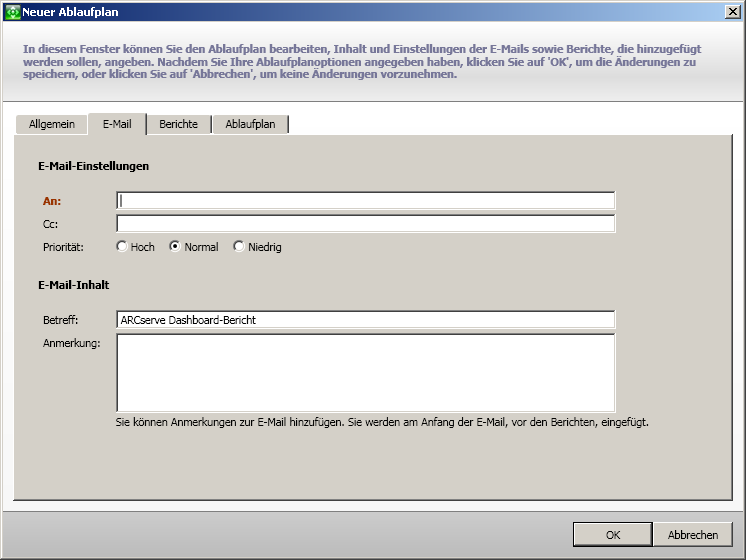Click the Betreff: label
The image size is (746, 560).
tap(60, 320)
